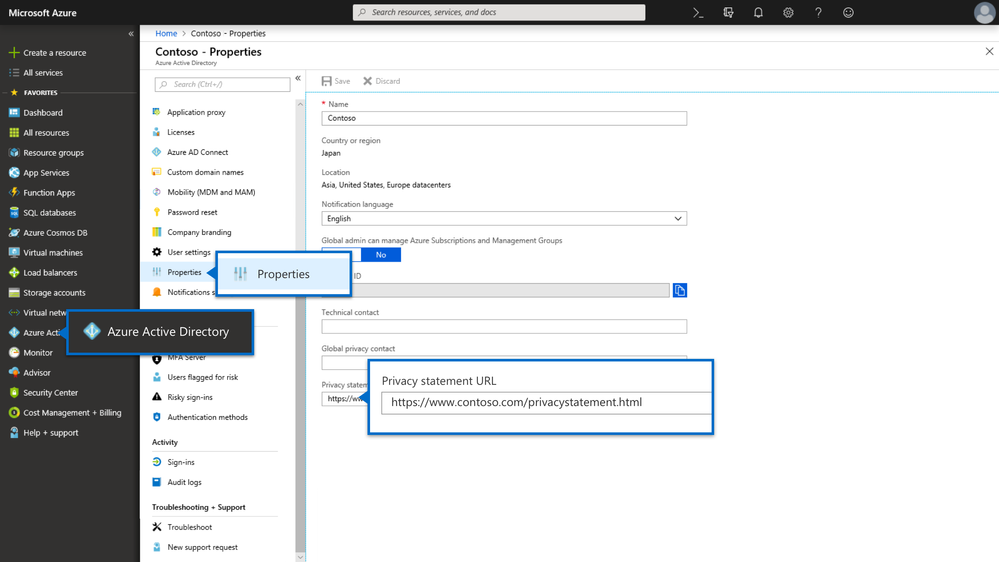Save the directory properties

click(336, 81)
